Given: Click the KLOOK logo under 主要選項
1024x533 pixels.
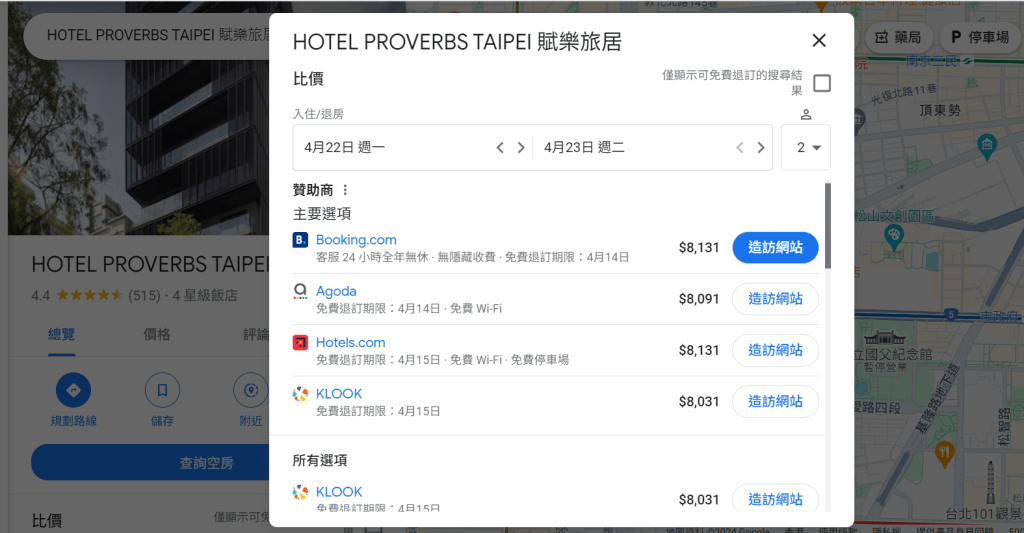Looking at the screenshot, I should [x=300, y=394].
